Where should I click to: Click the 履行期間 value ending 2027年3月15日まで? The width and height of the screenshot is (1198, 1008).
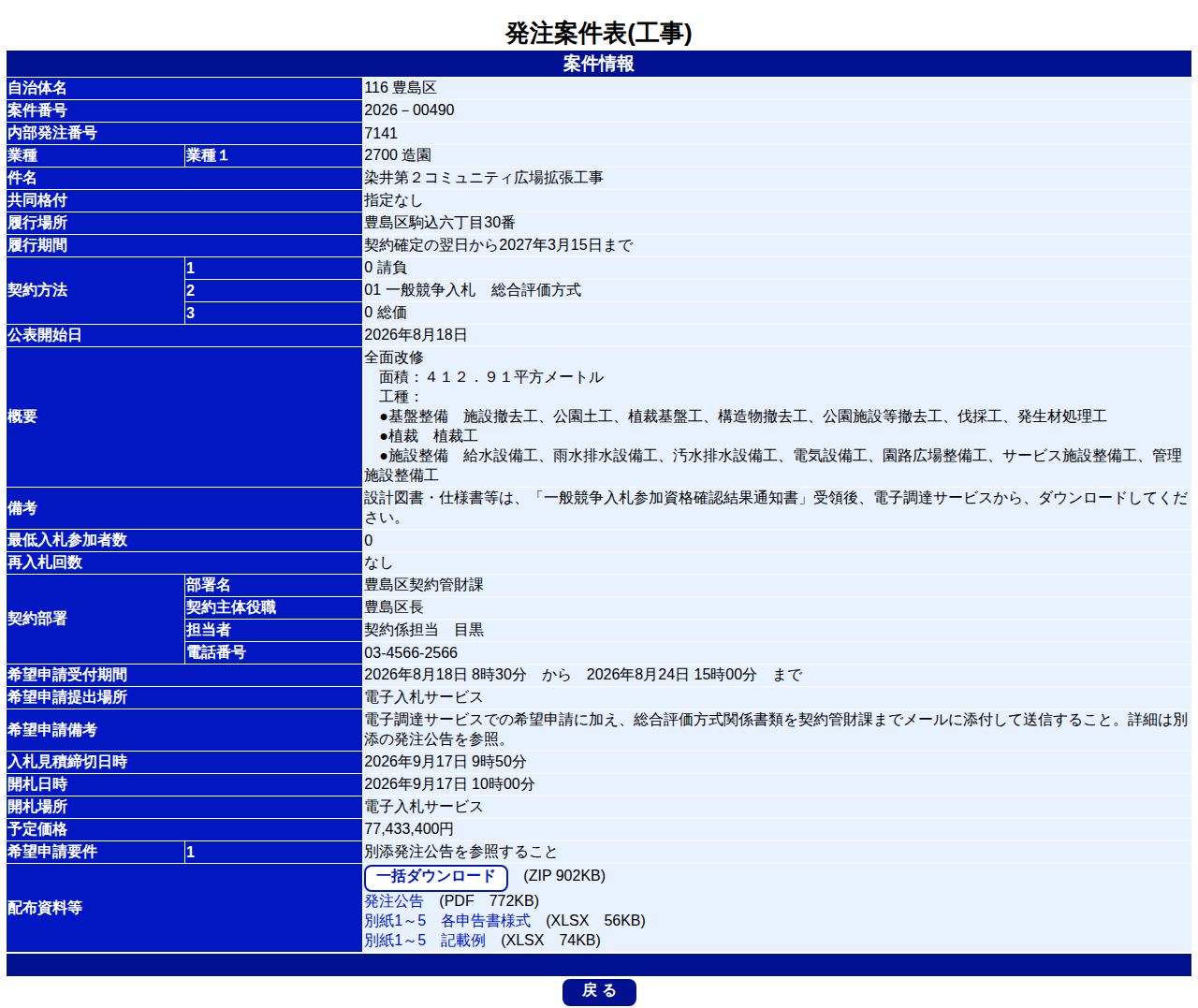tap(499, 245)
